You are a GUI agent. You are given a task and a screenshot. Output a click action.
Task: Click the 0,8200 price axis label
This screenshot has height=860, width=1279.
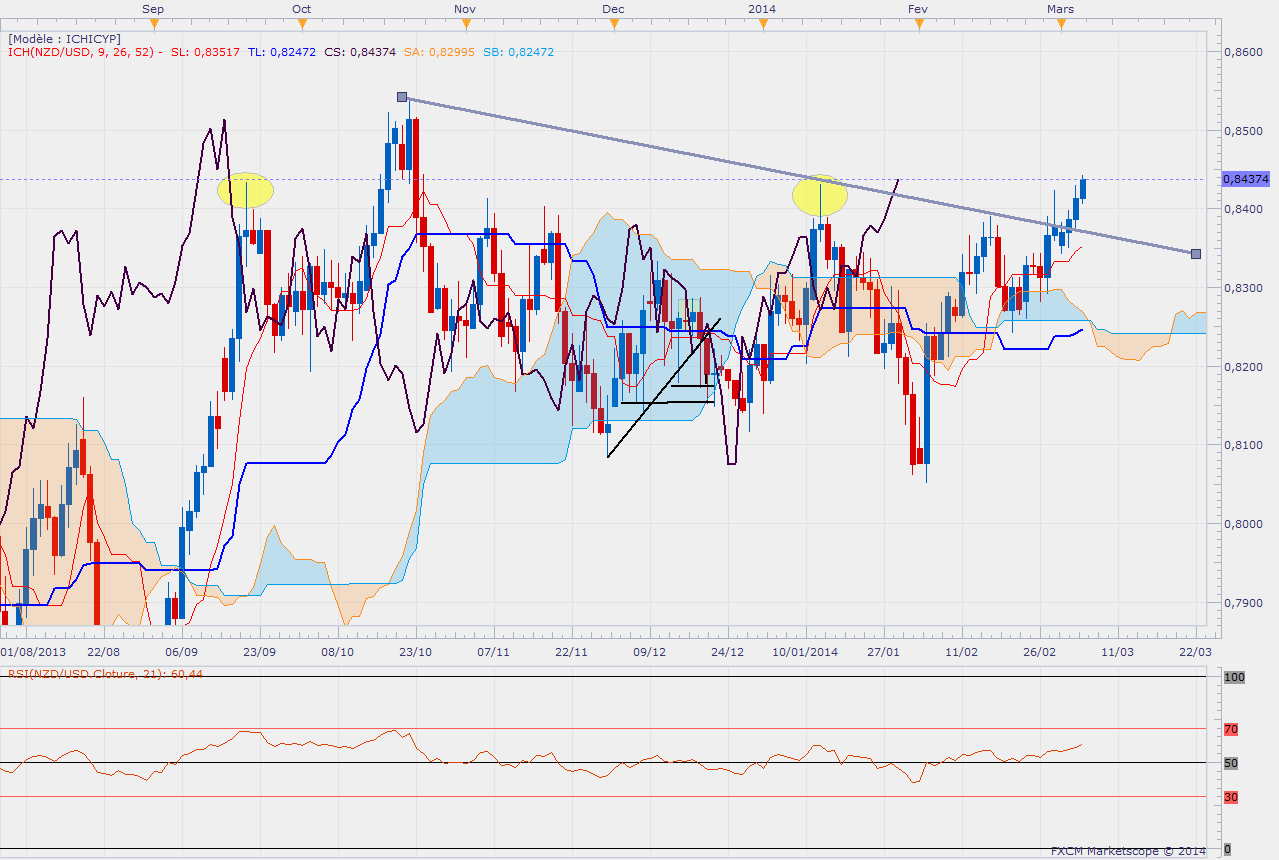[1241, 367]
